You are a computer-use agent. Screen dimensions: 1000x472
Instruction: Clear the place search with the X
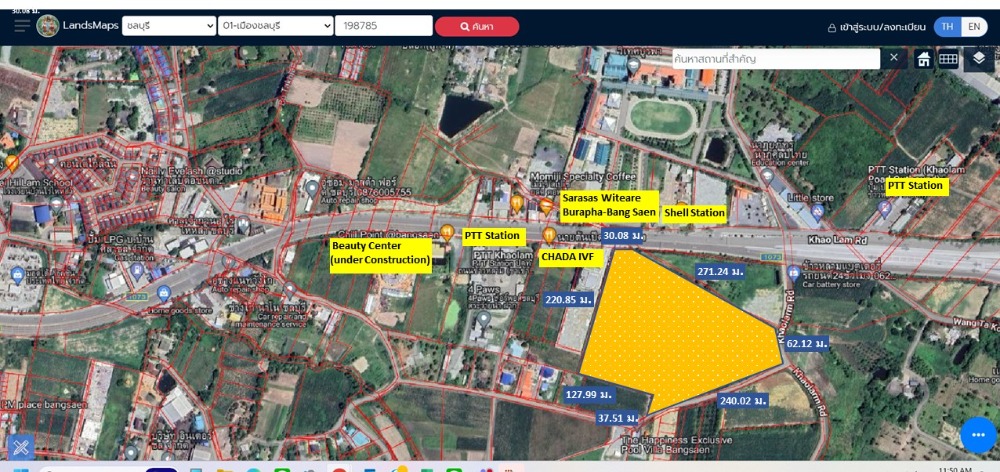(894, 58)
